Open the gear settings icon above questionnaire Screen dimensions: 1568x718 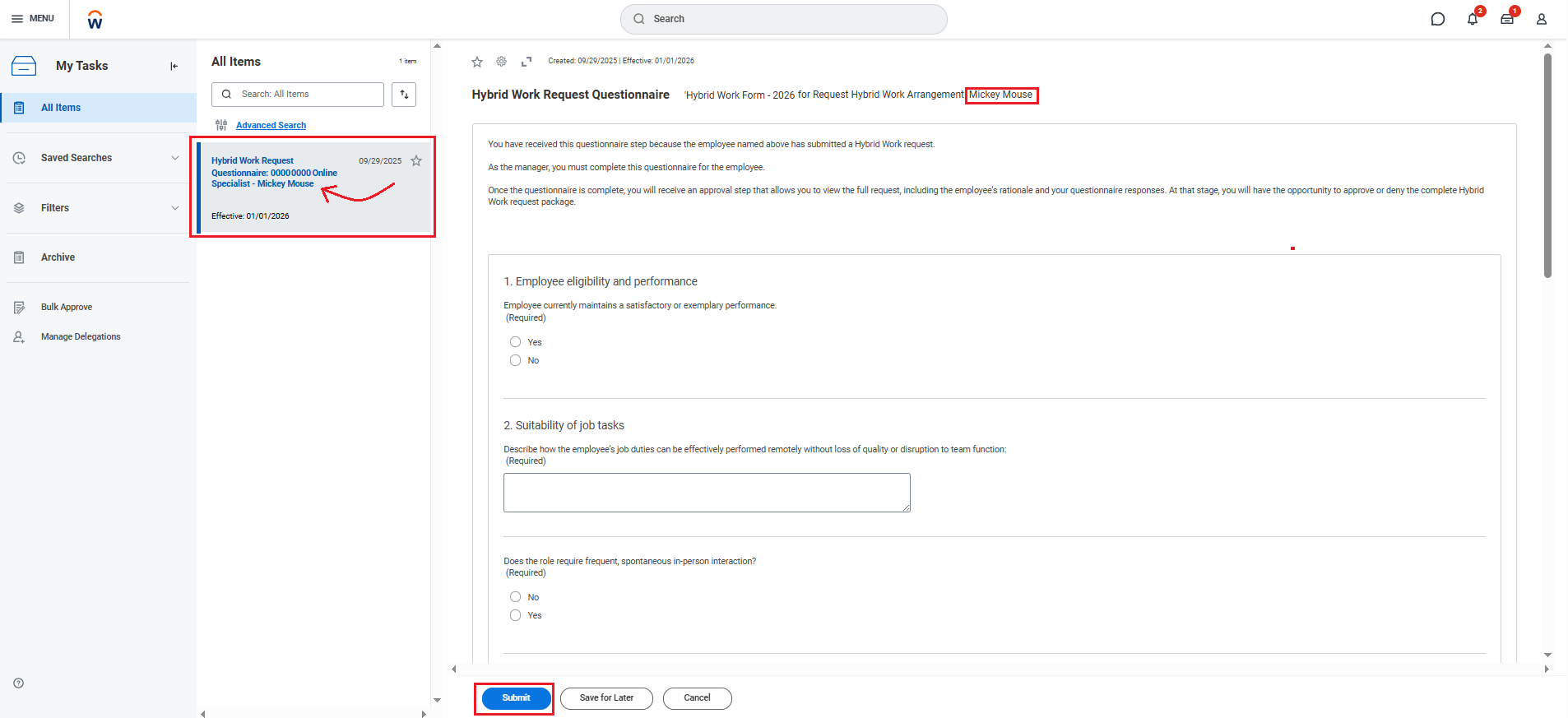[501, 61]
